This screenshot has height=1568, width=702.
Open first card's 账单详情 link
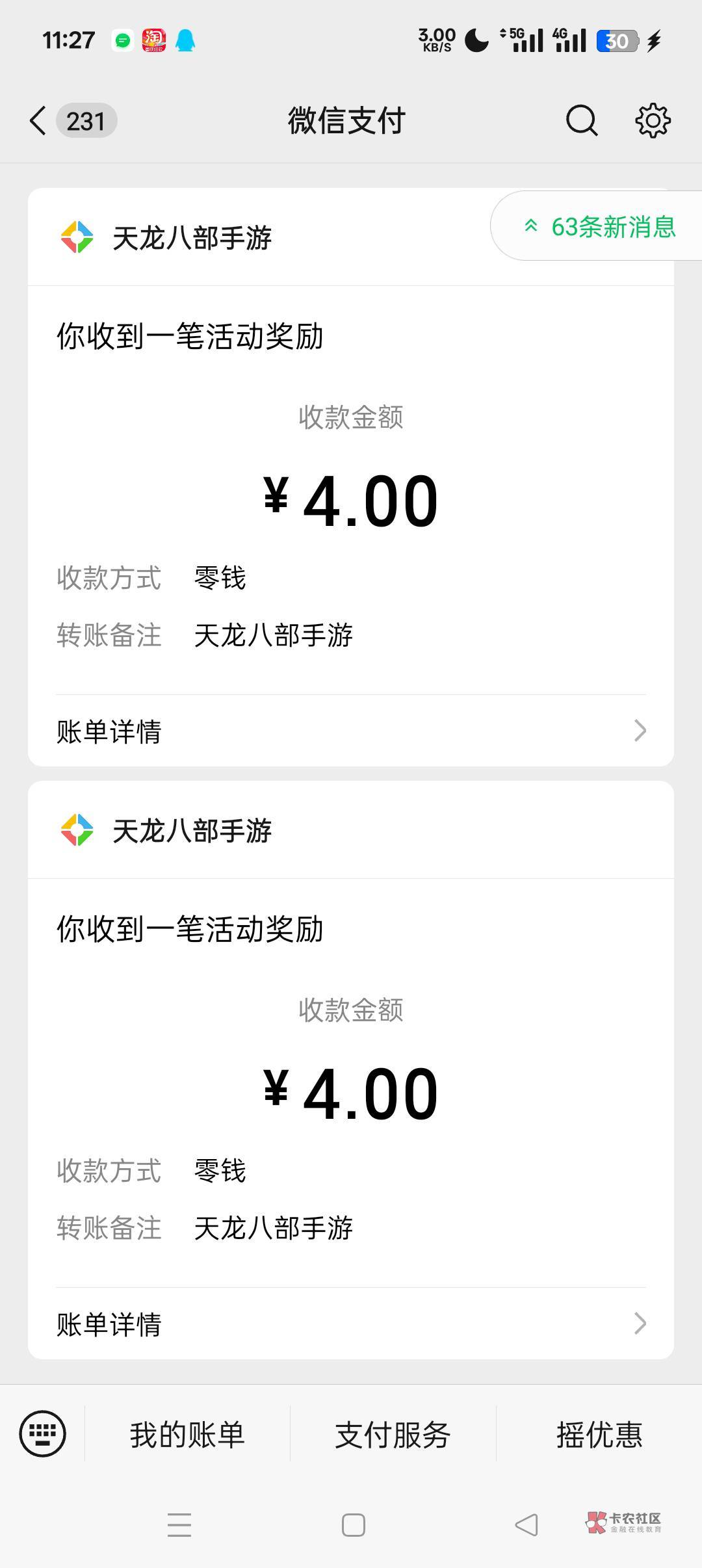coord(109,731)
